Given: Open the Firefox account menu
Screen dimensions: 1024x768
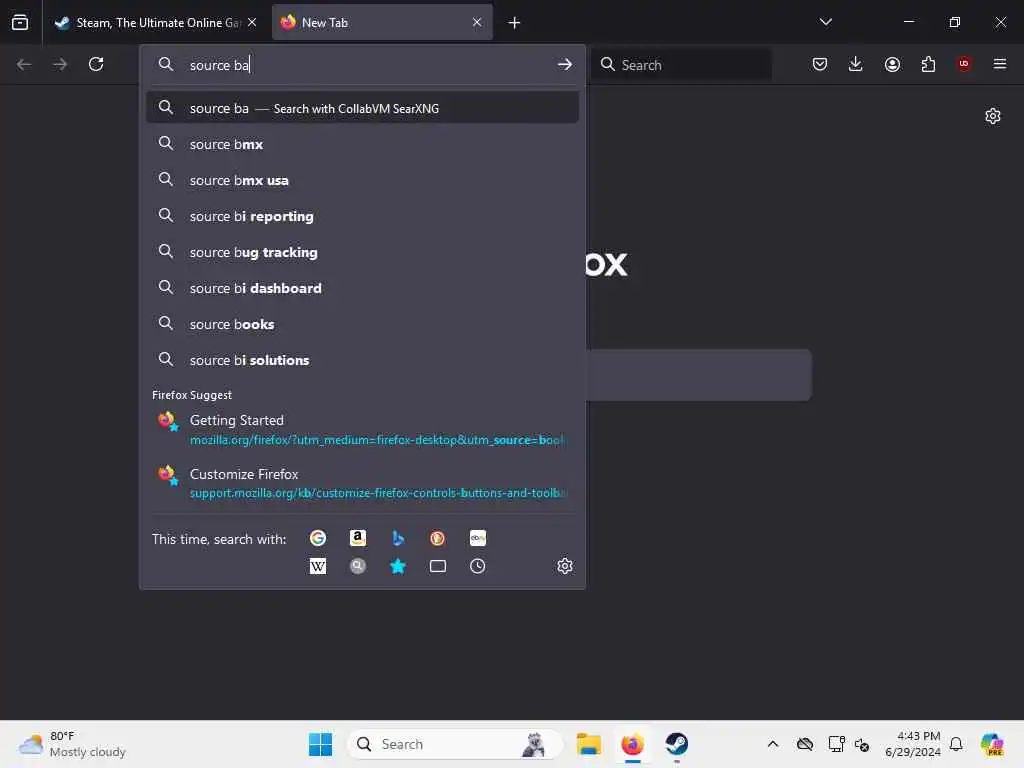Looking at the screenshot, I should [x=892, y=64].
